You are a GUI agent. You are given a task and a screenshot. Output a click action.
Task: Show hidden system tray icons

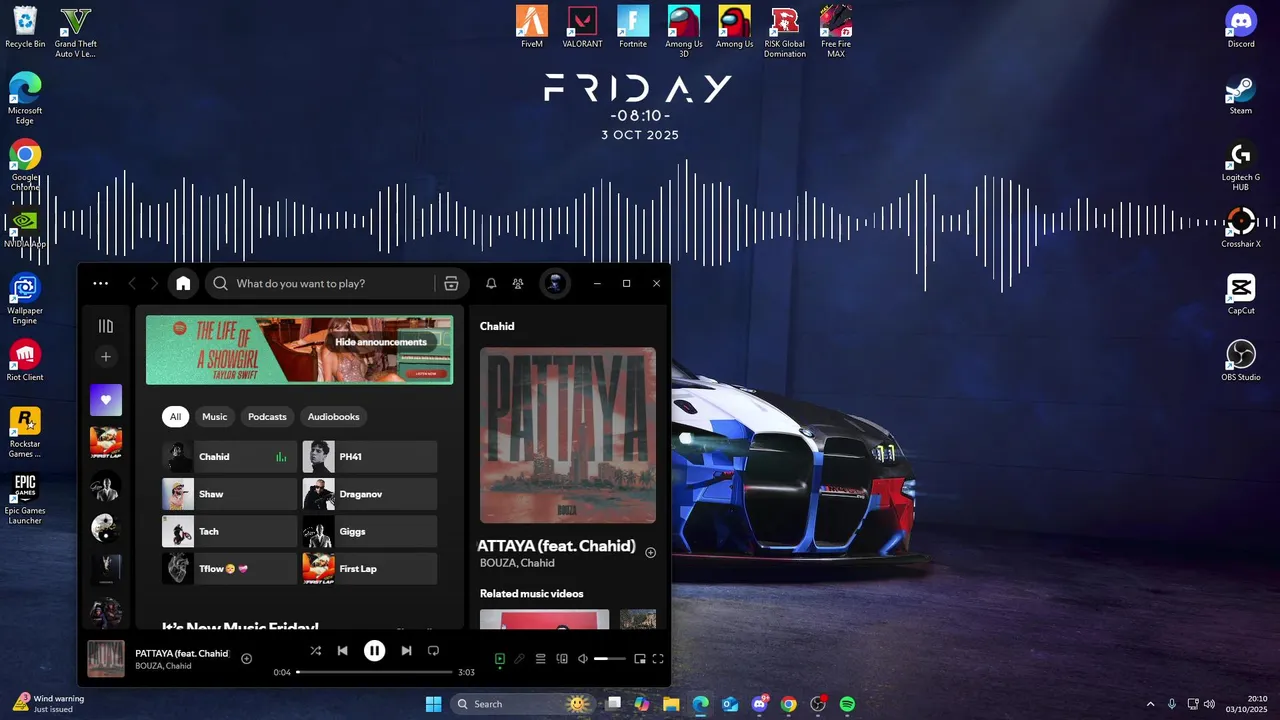pyautogui.click(x=1150, y=704)
